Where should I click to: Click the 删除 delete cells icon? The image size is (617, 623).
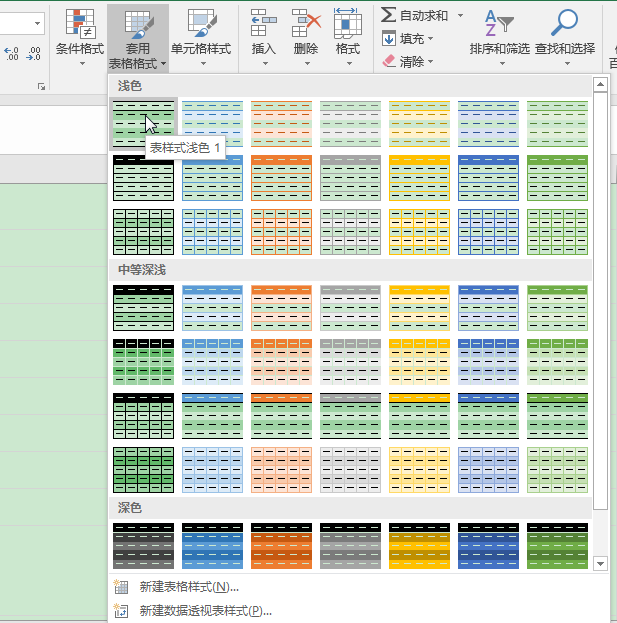coord(306,23)
